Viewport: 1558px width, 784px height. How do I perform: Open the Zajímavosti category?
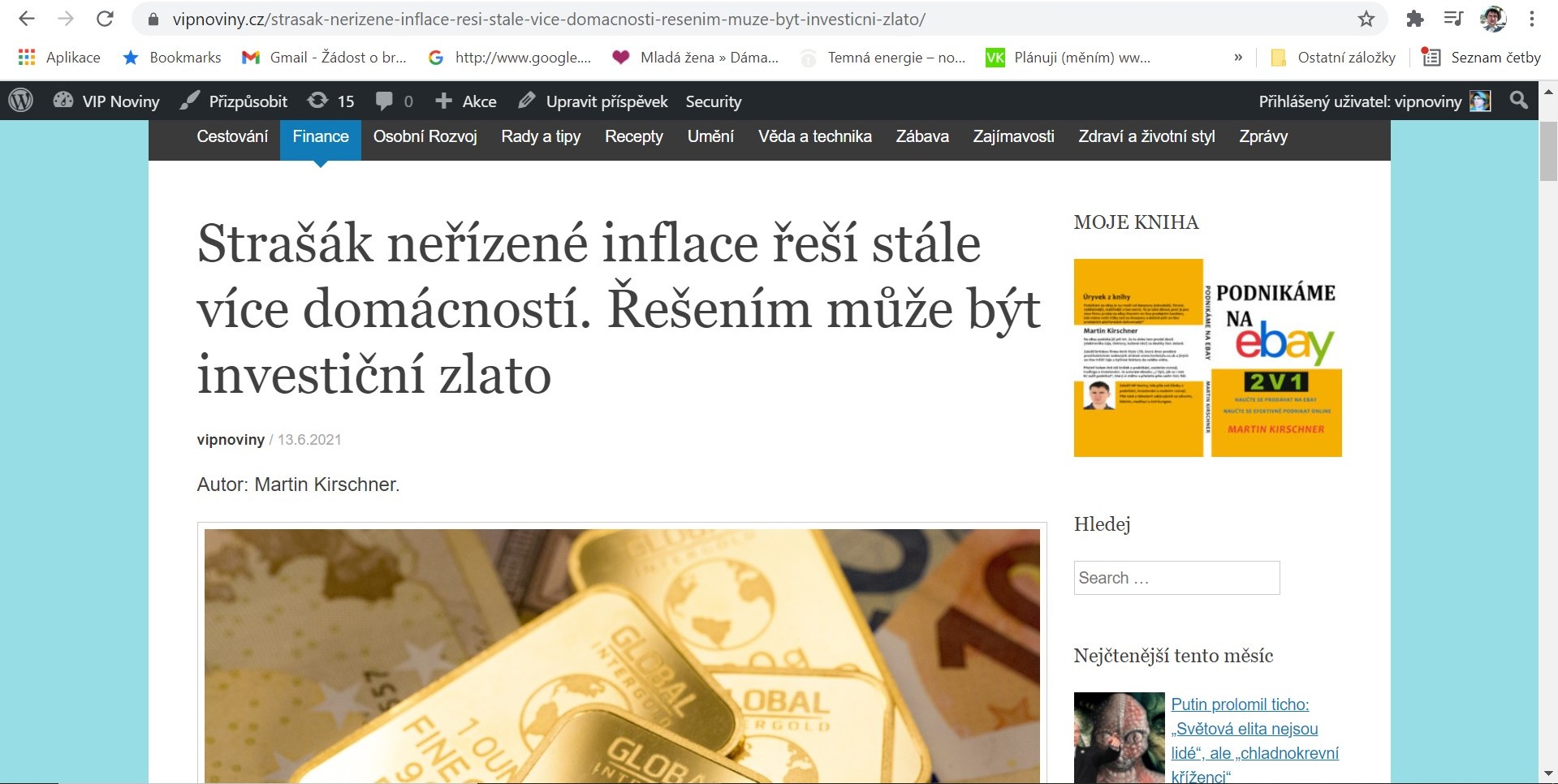(1014, 136)
